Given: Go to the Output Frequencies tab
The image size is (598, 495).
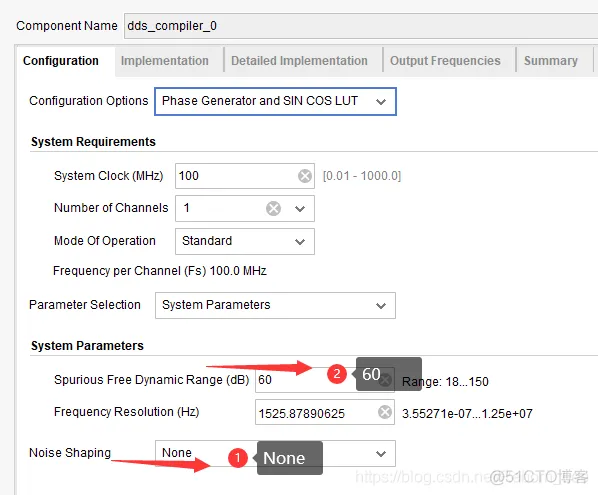Looking at the screenshot, I should click(445, 61).
